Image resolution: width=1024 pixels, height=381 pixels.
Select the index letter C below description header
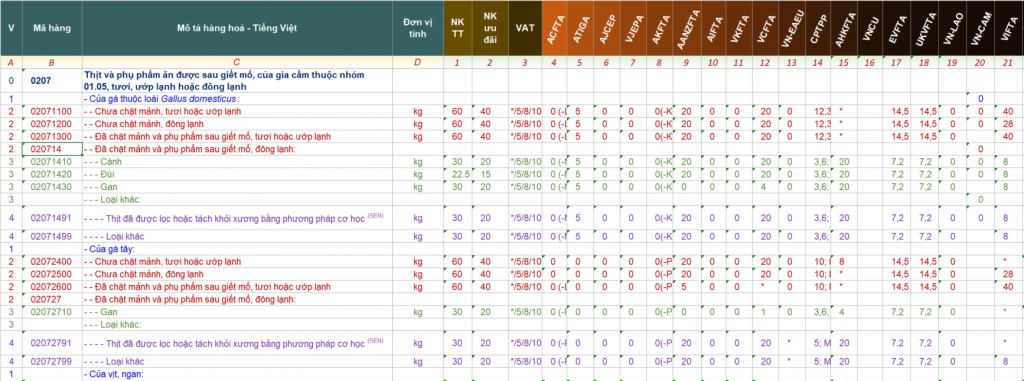pos(237,62)
